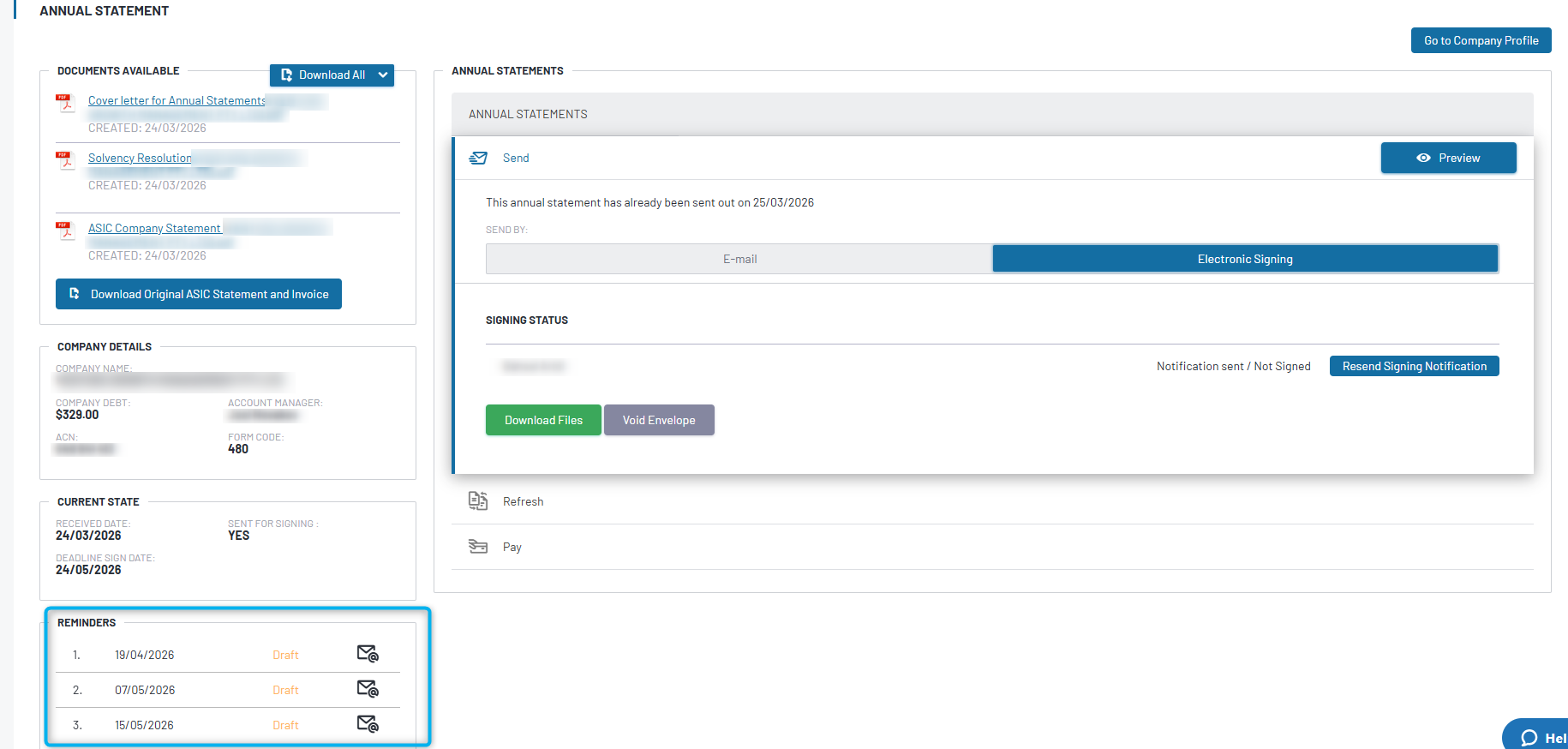Click the PDF icon beside Cover letter
Viewport: 1568px width, 749px height.
tap(65, 103)
